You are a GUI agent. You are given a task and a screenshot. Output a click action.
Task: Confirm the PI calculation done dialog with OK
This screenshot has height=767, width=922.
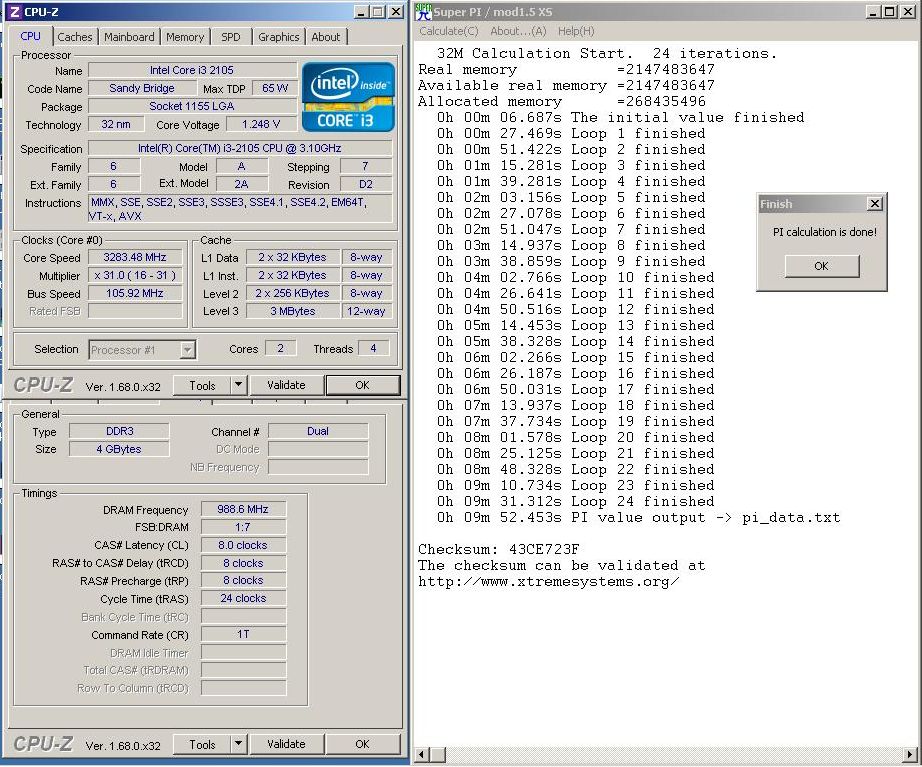[x=821, y=266]
